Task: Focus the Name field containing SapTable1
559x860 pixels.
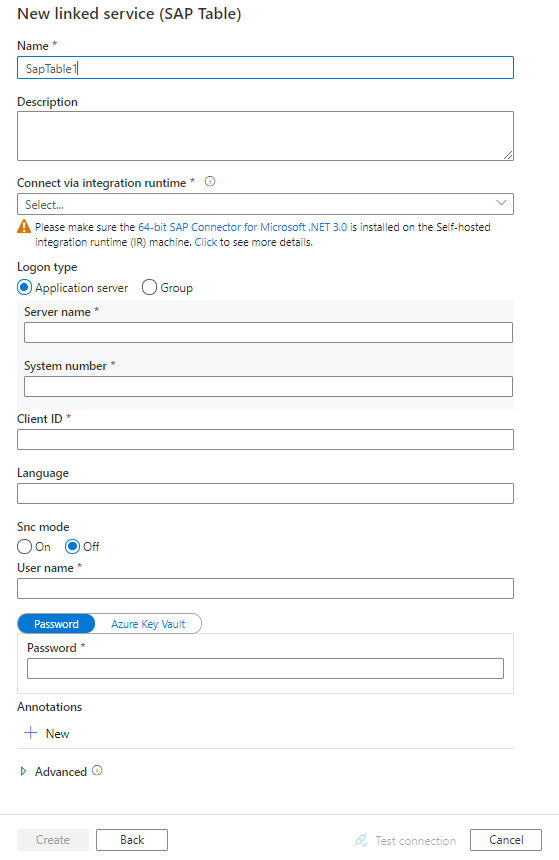Action: (x=266, y=68)
